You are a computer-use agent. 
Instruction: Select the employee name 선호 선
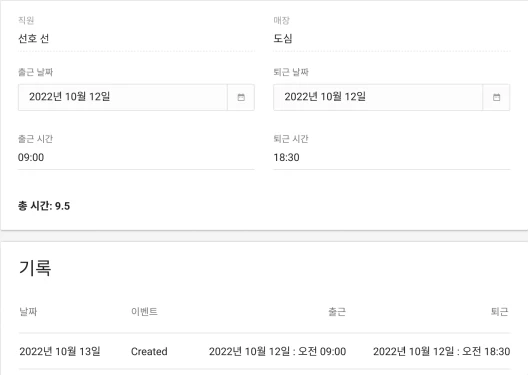click(34, 38)
